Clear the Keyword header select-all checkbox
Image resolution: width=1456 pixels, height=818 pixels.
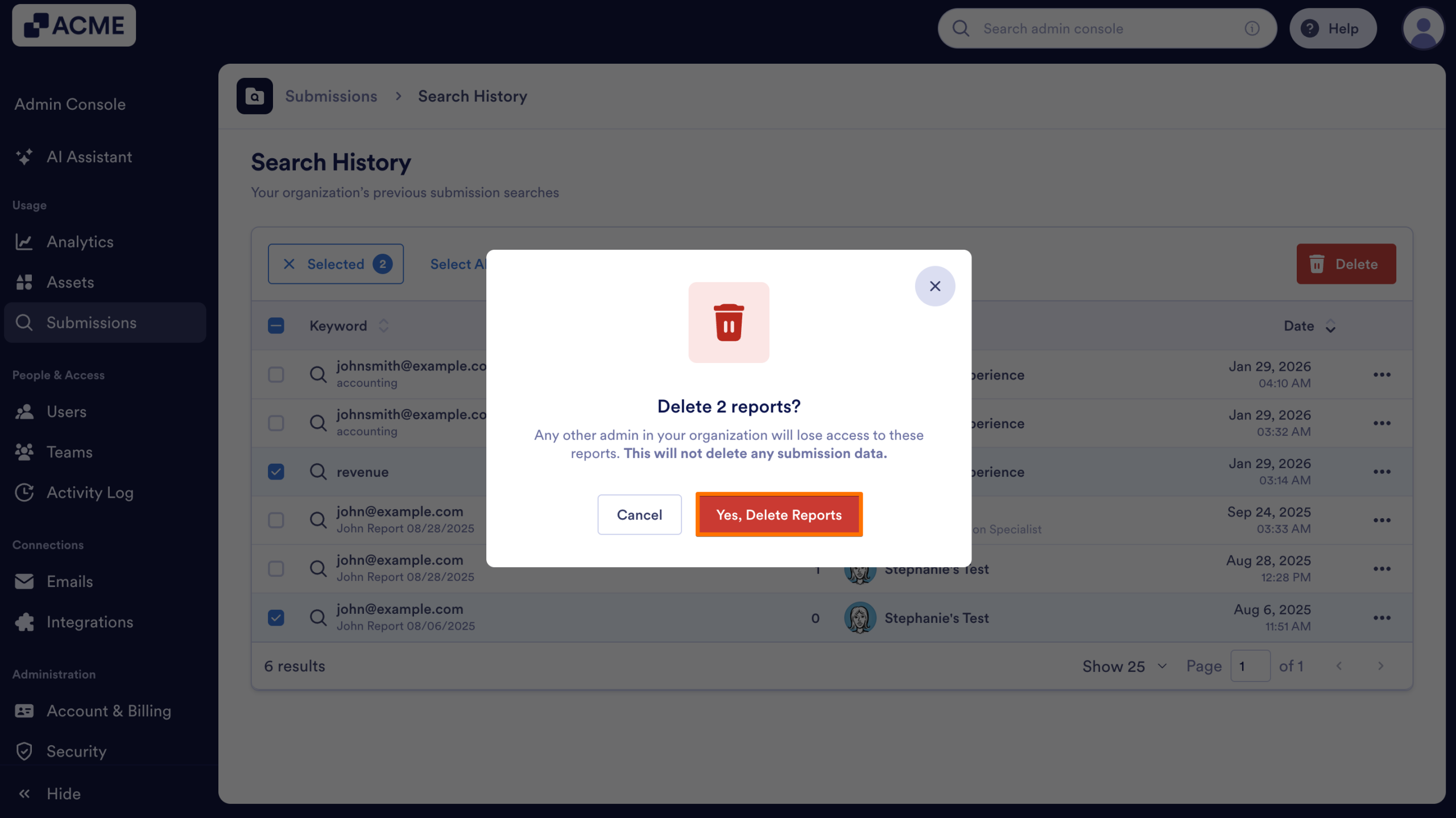point(276,325)
